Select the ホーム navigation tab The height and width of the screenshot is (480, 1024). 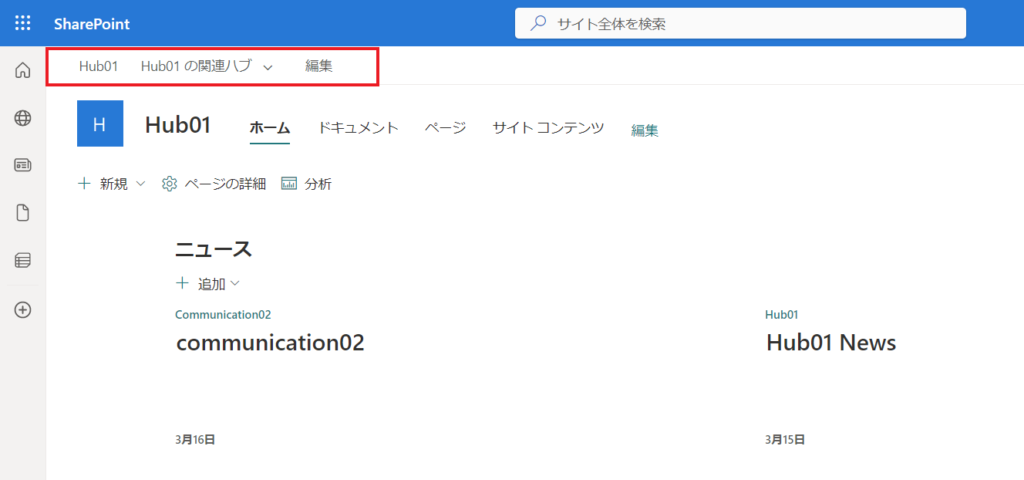point(270,128)
